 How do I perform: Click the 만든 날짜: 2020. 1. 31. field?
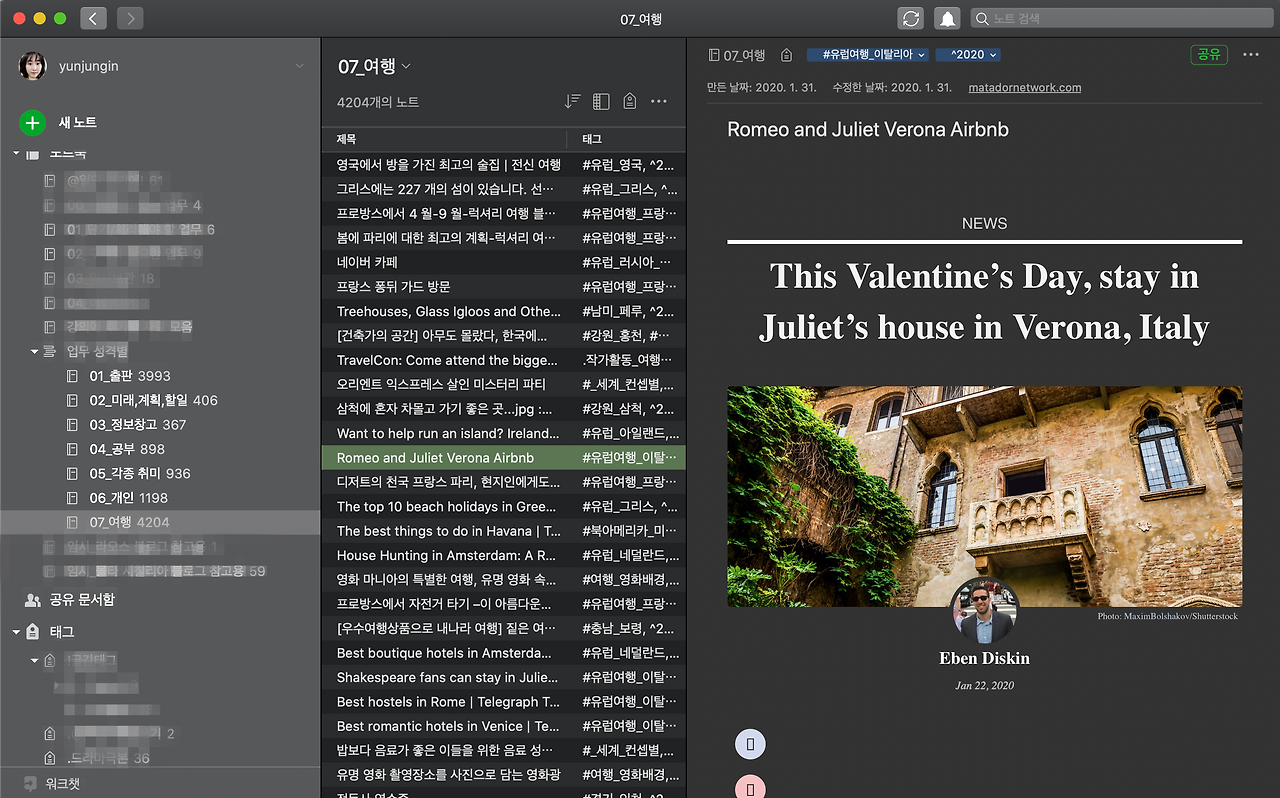[760, 87]
